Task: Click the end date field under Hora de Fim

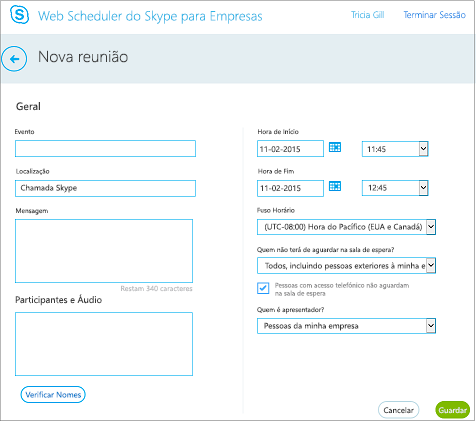Action: point(290,188)
